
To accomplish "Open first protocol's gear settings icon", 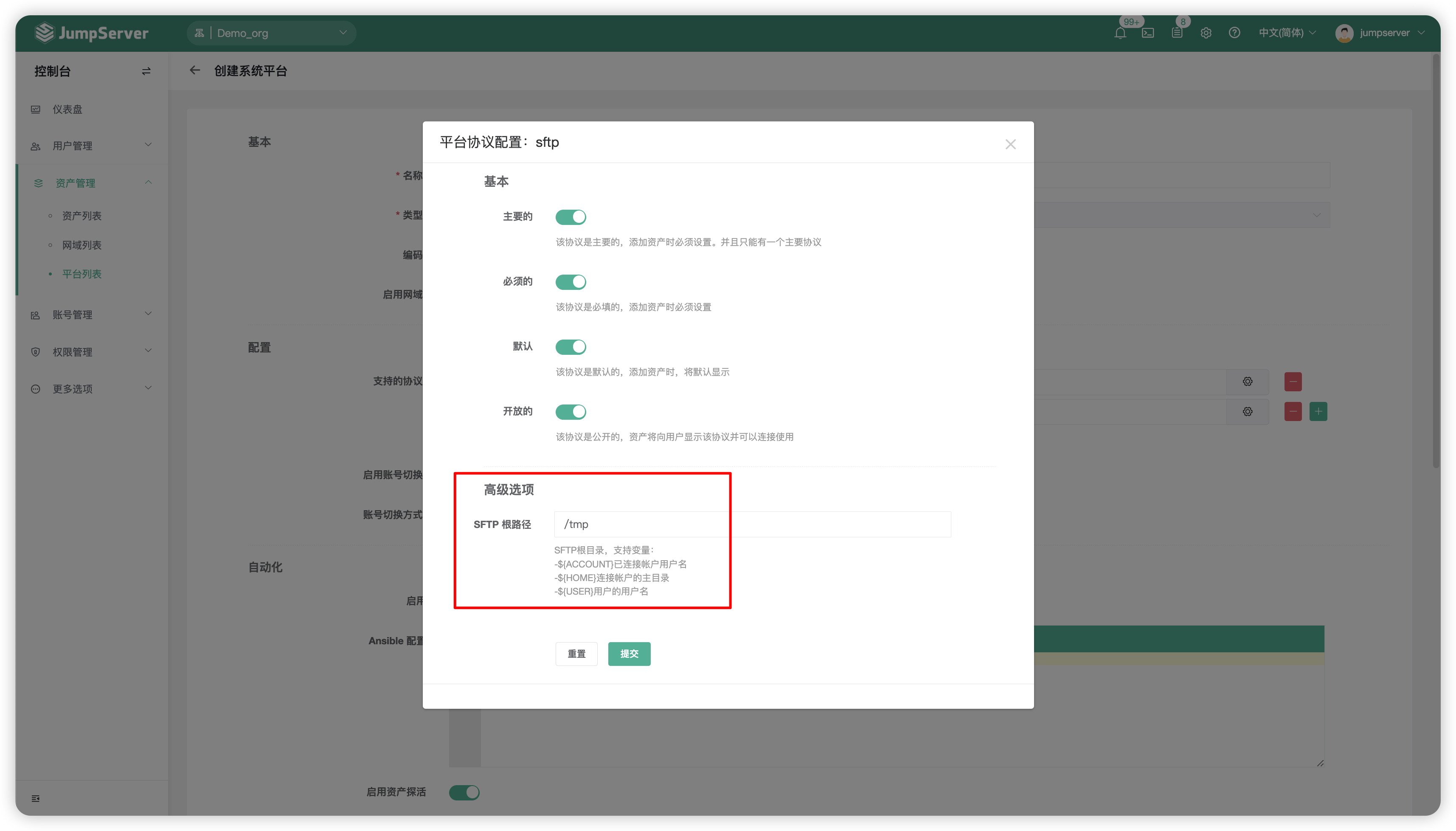I will click(1247, 381).
